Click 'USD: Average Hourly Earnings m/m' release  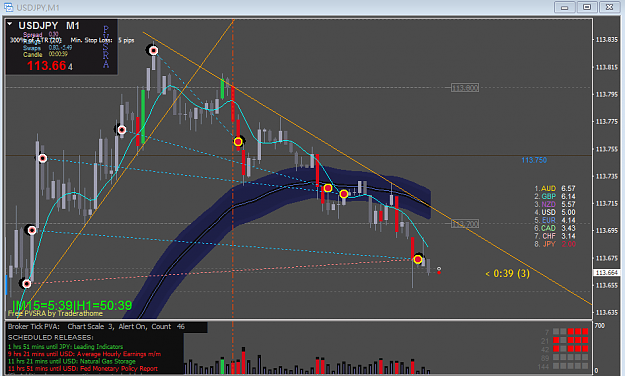click(x=84, y=354)
